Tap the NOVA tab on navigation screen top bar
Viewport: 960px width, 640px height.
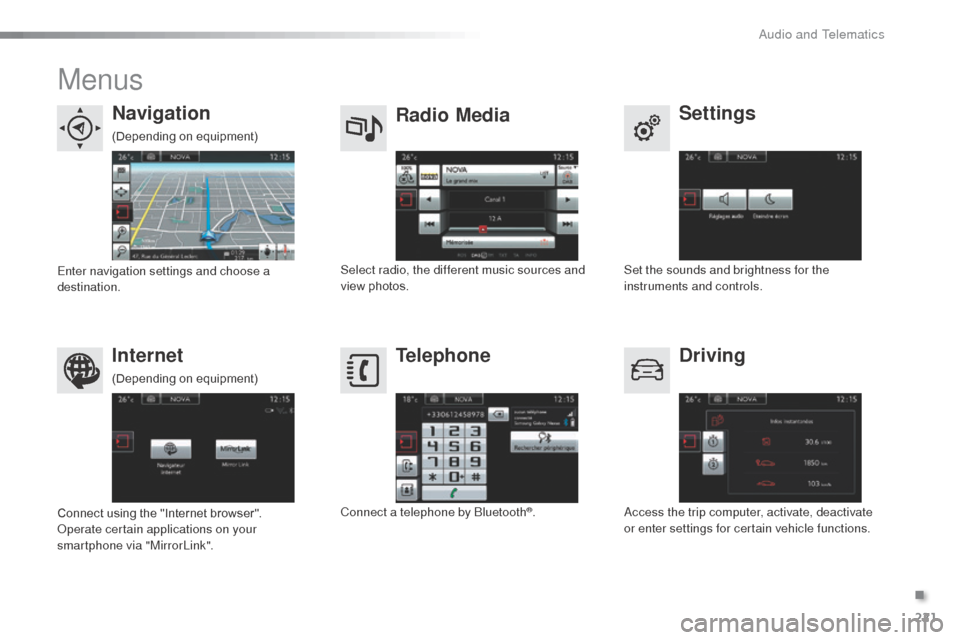click(180, 157)
